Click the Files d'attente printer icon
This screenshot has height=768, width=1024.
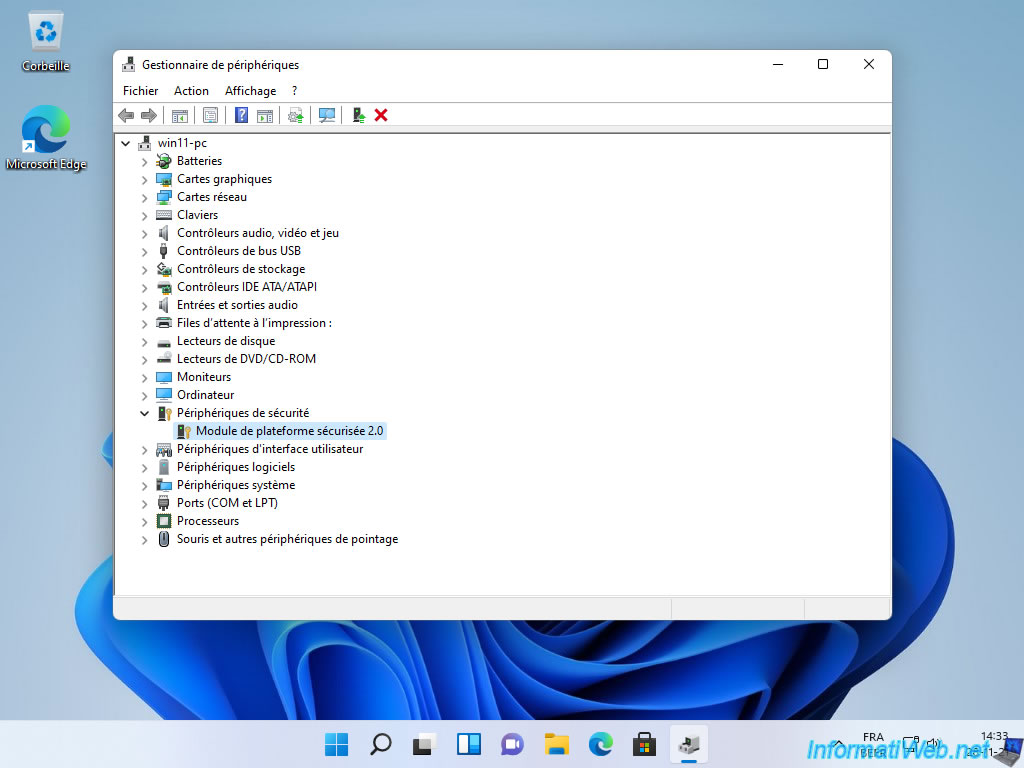[164, 323]
